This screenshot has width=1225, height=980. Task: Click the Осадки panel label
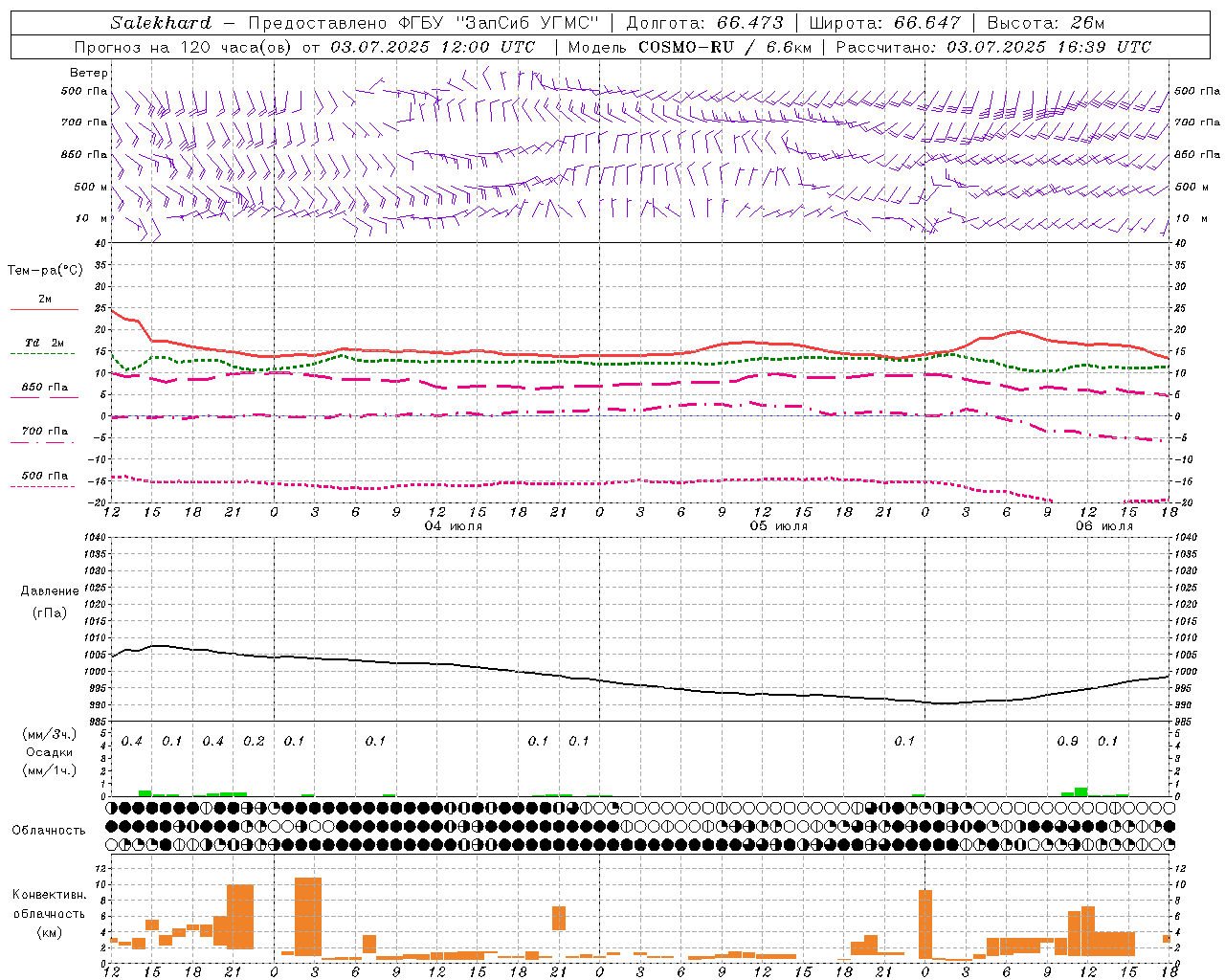coord(50,753)
